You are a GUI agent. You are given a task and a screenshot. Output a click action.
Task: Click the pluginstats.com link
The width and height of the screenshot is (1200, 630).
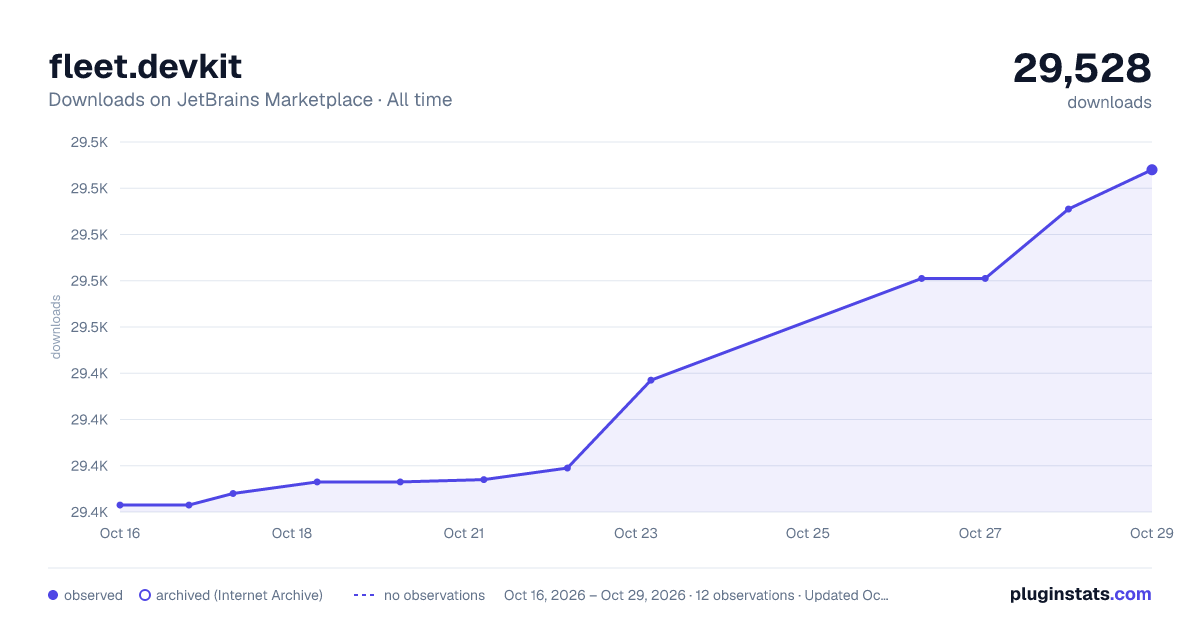1080,594
